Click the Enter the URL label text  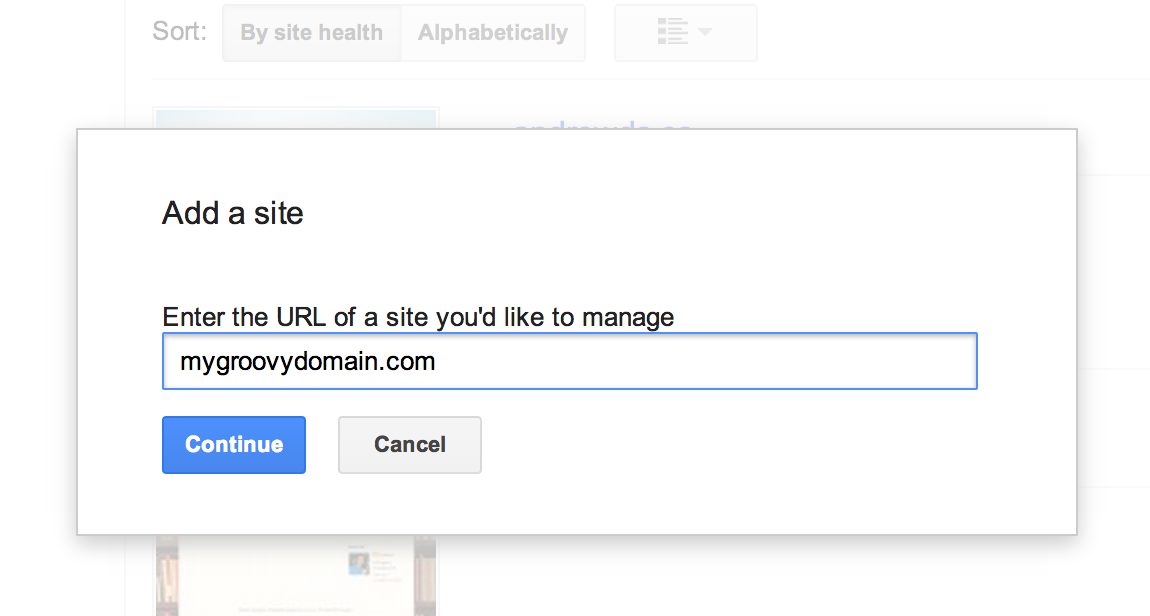pos(418,318)
